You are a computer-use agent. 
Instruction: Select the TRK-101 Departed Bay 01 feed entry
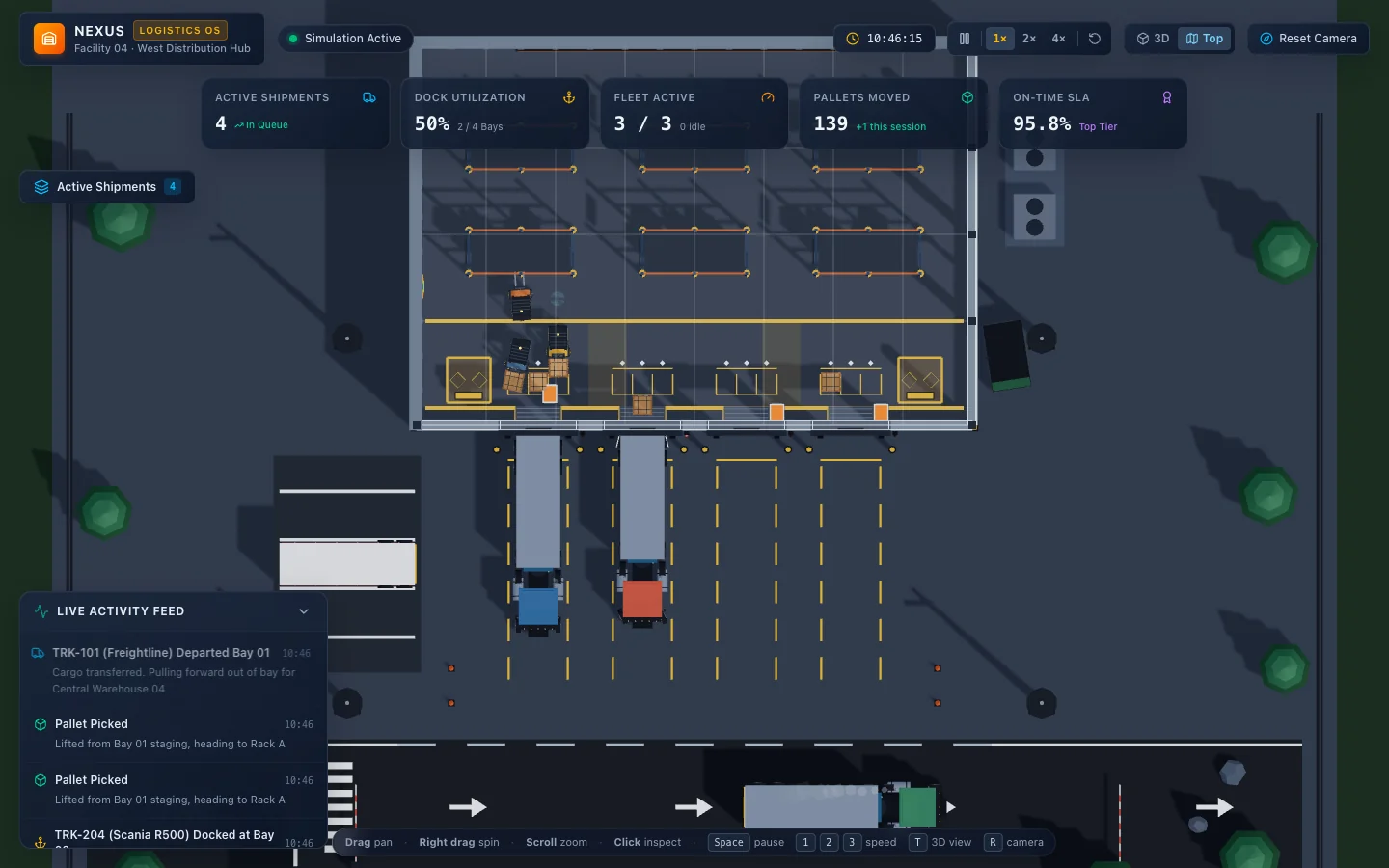[173, 670]
